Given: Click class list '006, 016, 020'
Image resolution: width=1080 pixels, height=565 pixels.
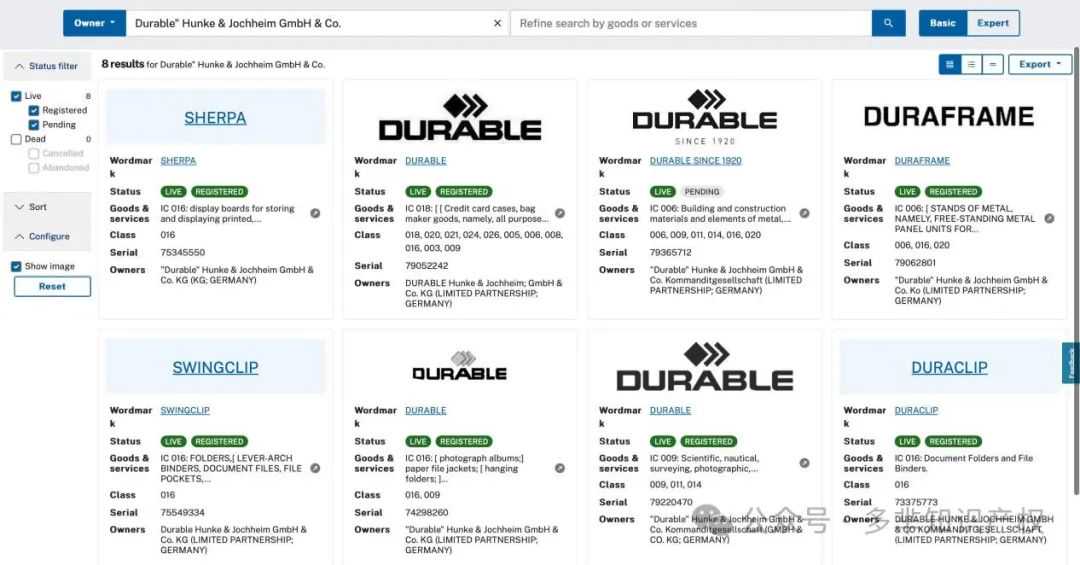Looking at the screenshot, I should [922, 245].
